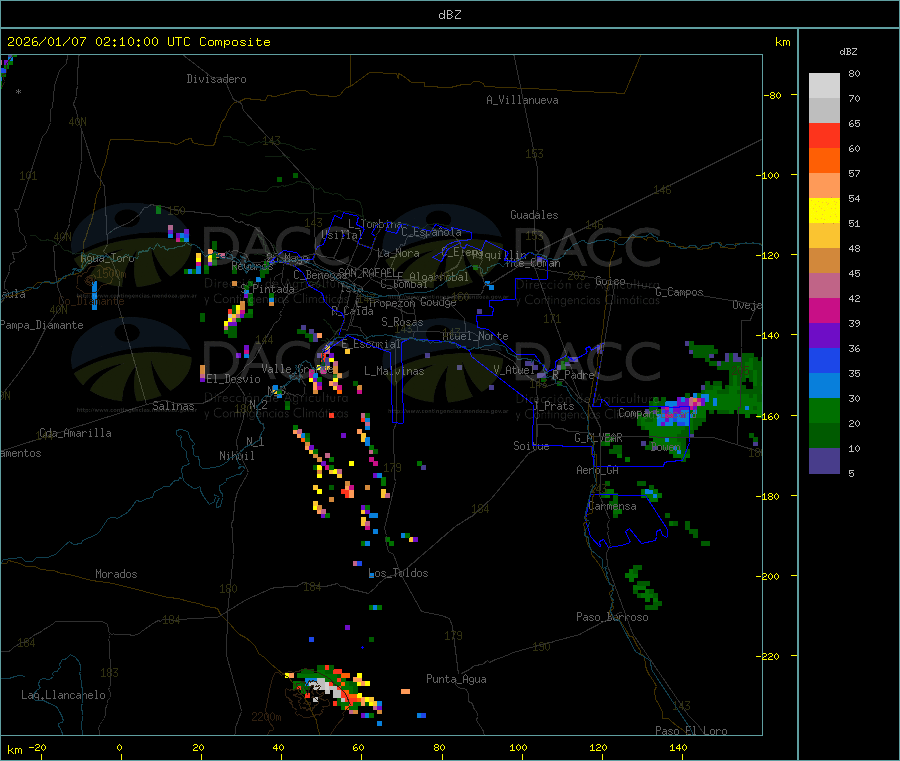Image resolution: width=900 pixels, height=761 pixels.
Task: Click the 'km' label at the bottom-left corner
Action: (15, 750)
